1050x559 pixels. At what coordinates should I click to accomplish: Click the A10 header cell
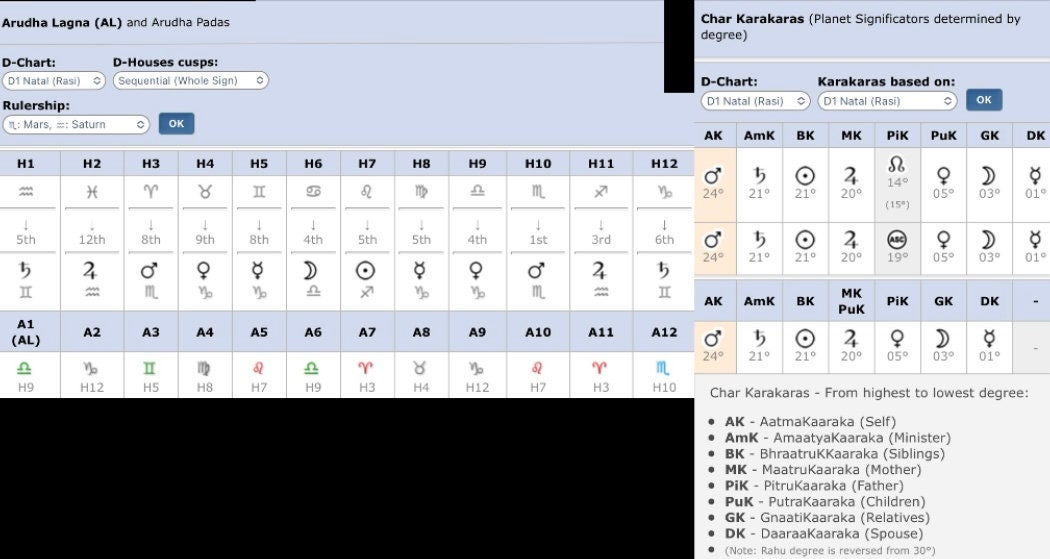(x=538, y=332)
